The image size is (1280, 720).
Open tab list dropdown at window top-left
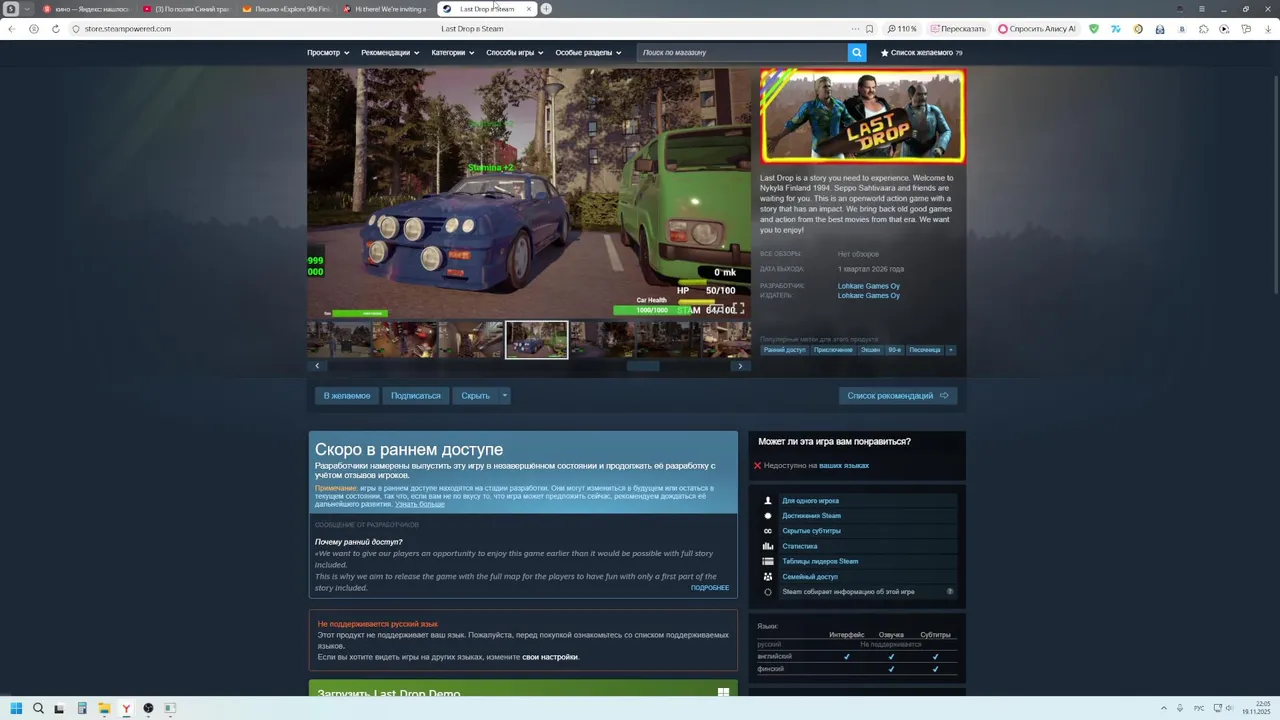[27, 9]
